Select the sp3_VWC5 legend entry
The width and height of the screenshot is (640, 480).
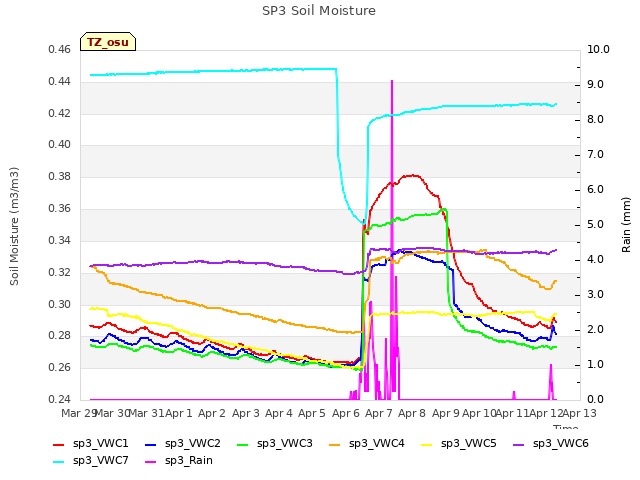(x=459, y=444)
